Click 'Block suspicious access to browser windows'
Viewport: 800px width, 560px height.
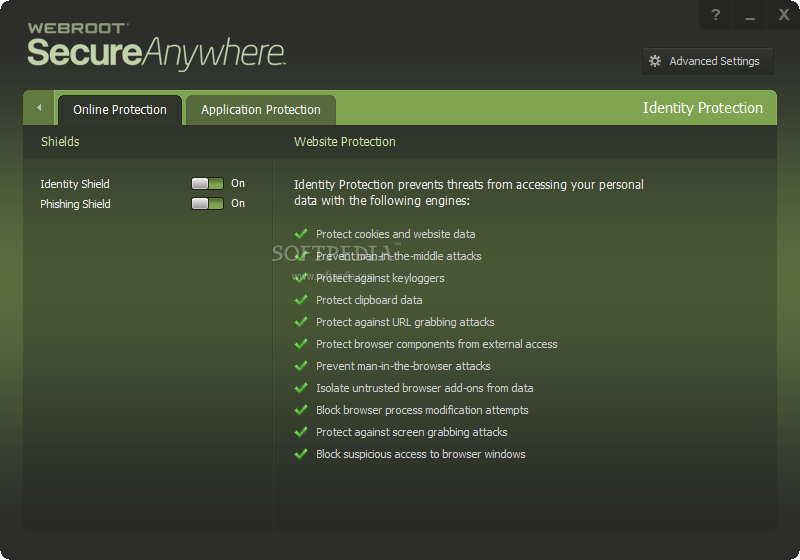click(420, 454)
